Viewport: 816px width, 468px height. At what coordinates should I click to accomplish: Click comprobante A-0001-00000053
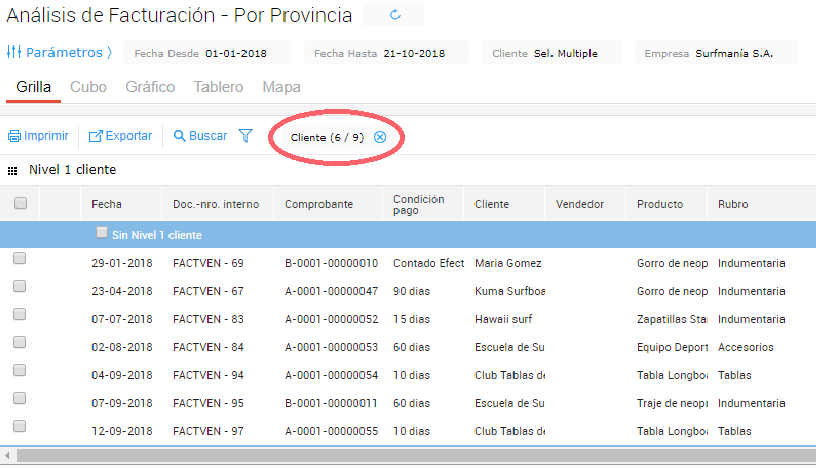click(x=332, y=347)
